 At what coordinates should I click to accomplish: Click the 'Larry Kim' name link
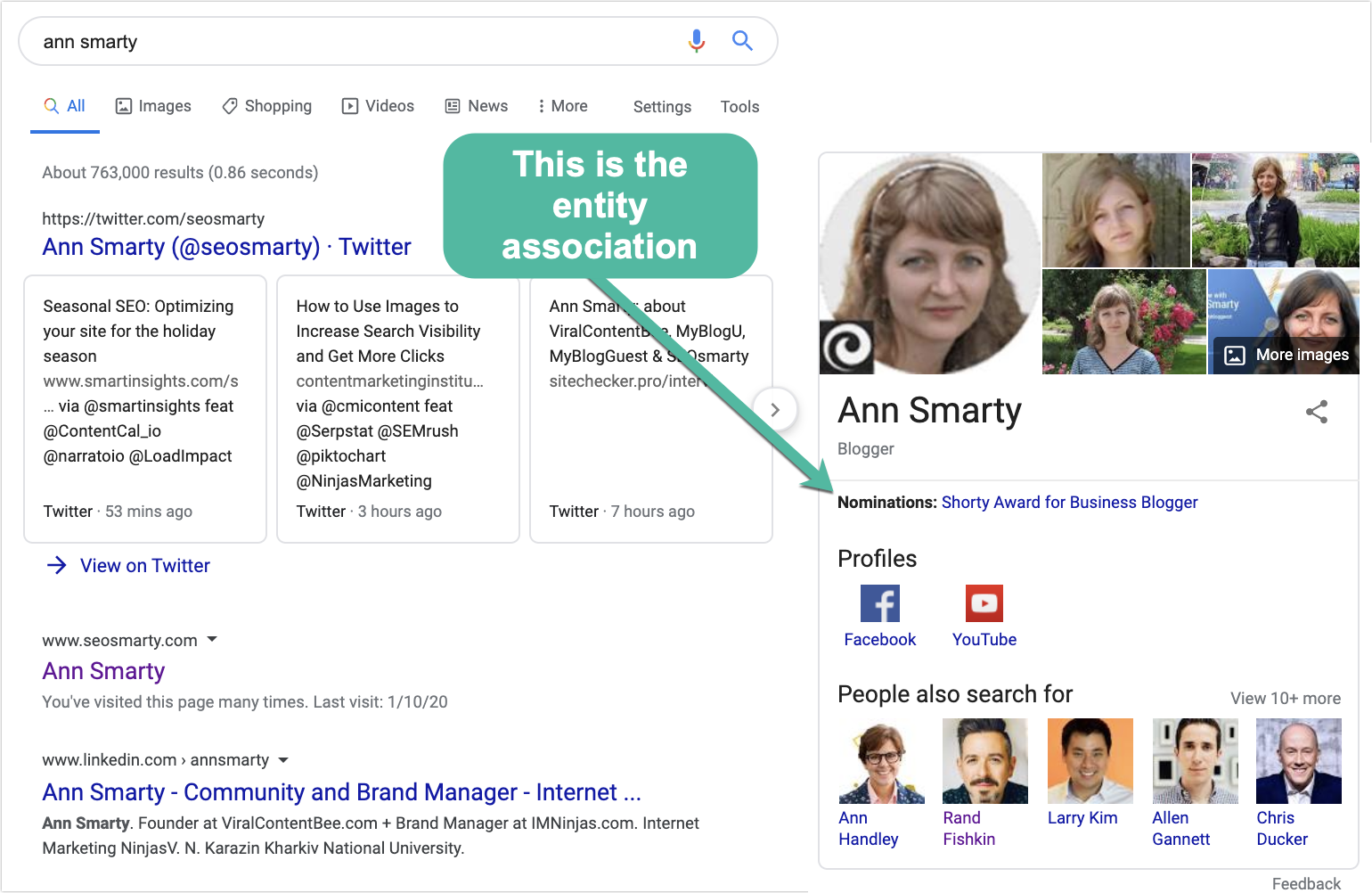(1082, 818)
